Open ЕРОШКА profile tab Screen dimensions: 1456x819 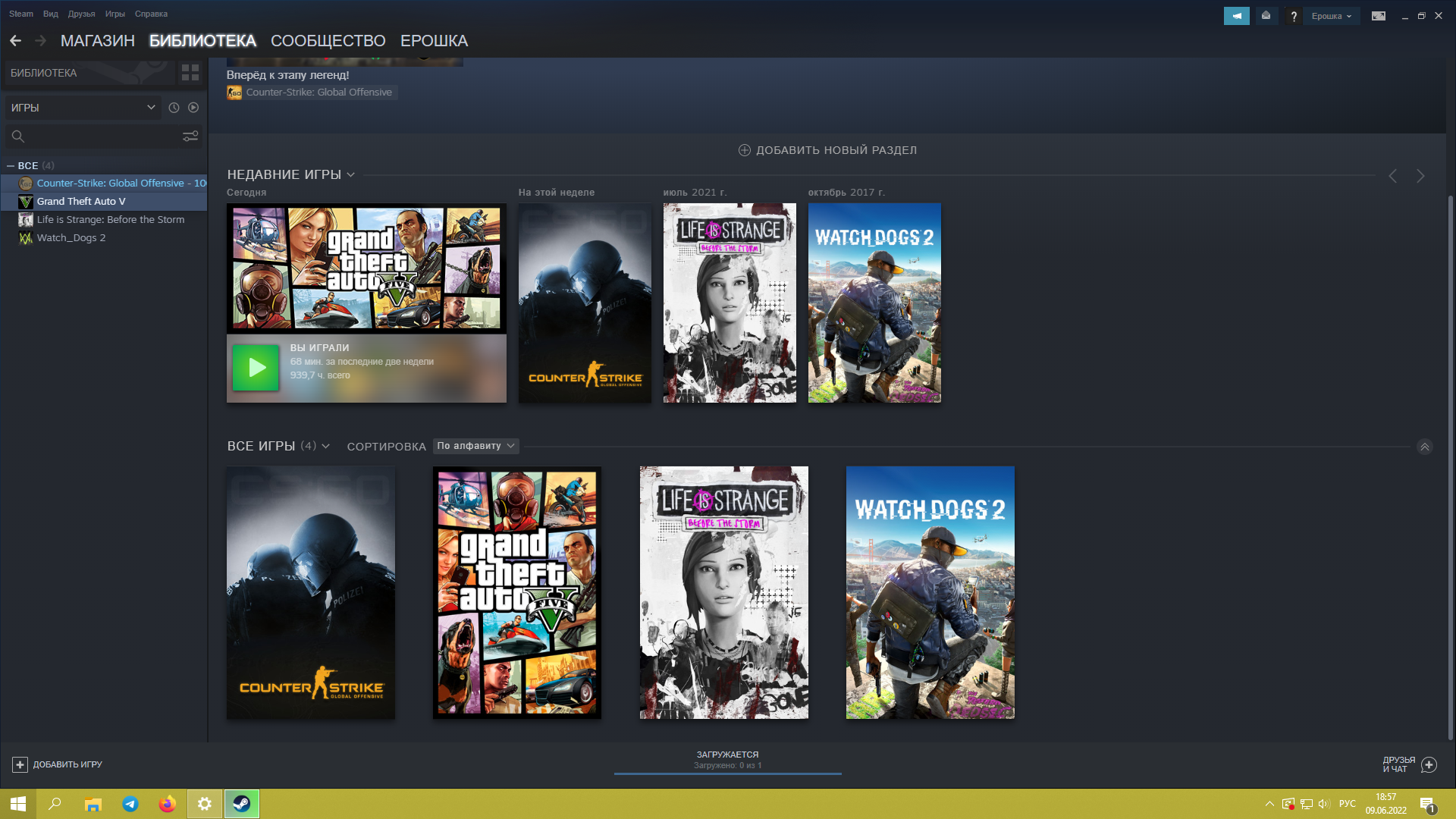(x=434, y=41)
